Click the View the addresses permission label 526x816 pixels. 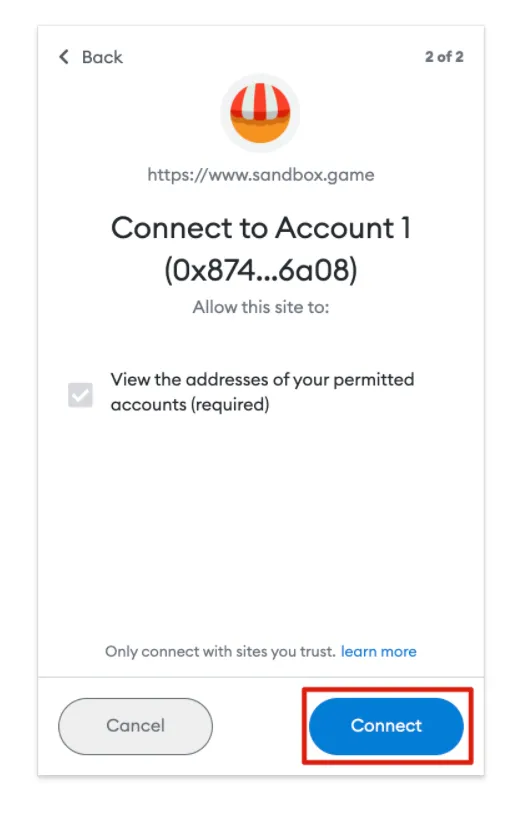pos(262,392)
